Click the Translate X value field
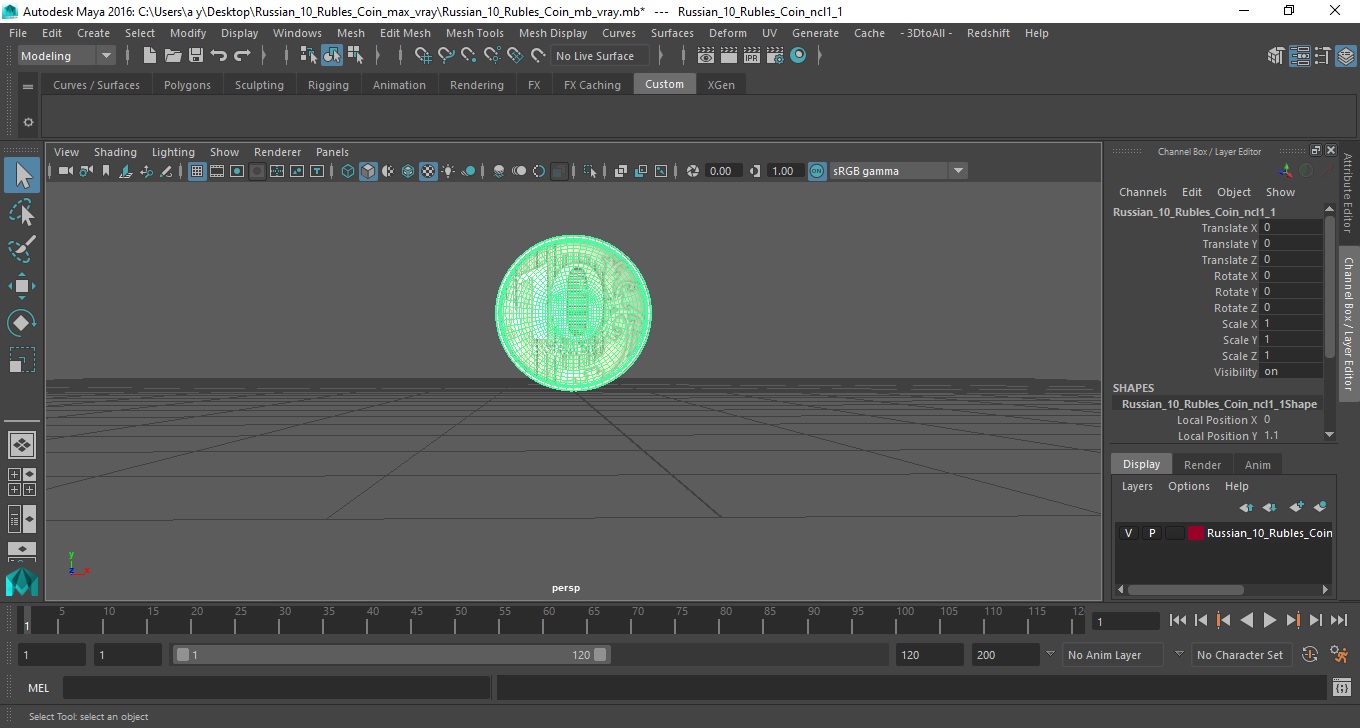Screen dimensions: 1360x728 pyautogui.click(x=1291, y=228)
